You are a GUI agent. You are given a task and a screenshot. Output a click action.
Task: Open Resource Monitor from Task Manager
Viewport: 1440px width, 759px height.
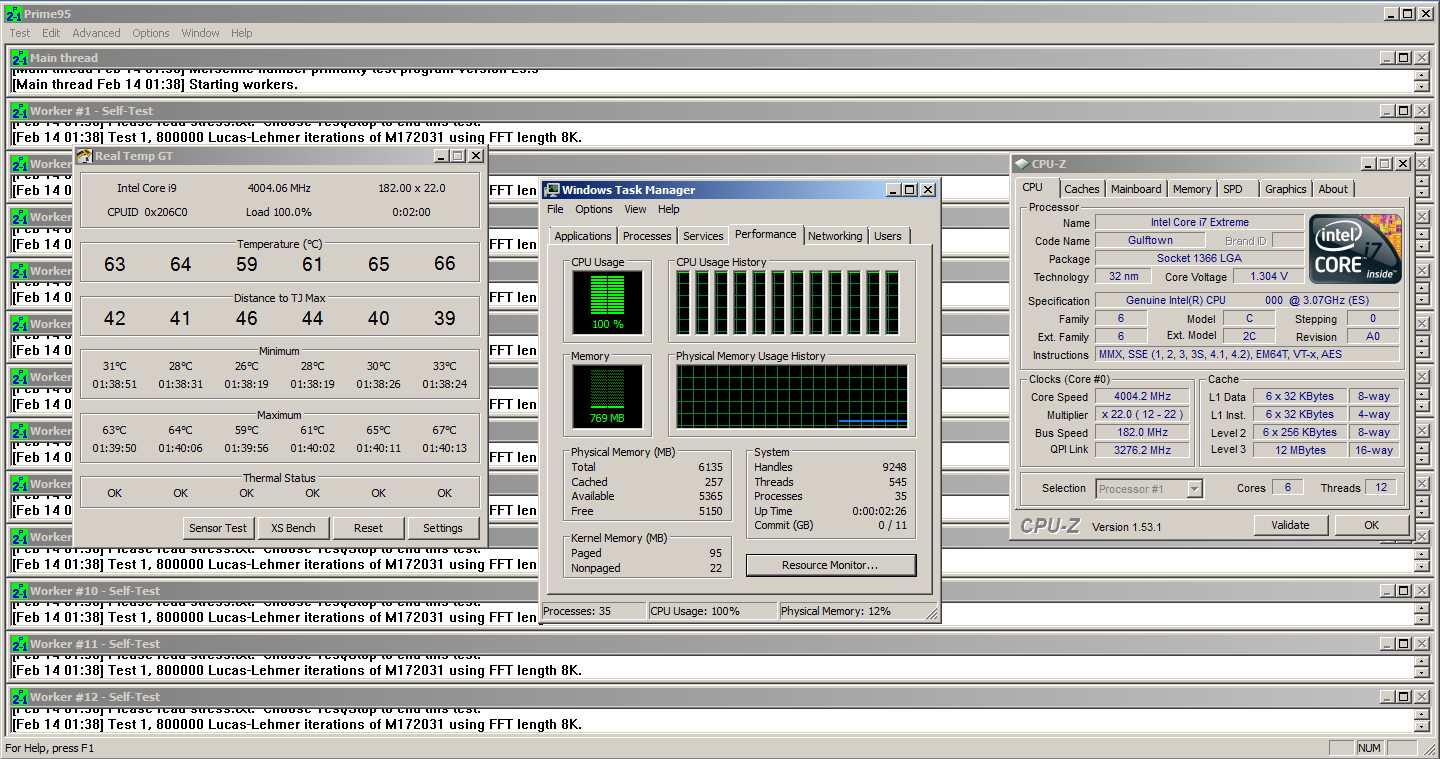tap(830, 565)
